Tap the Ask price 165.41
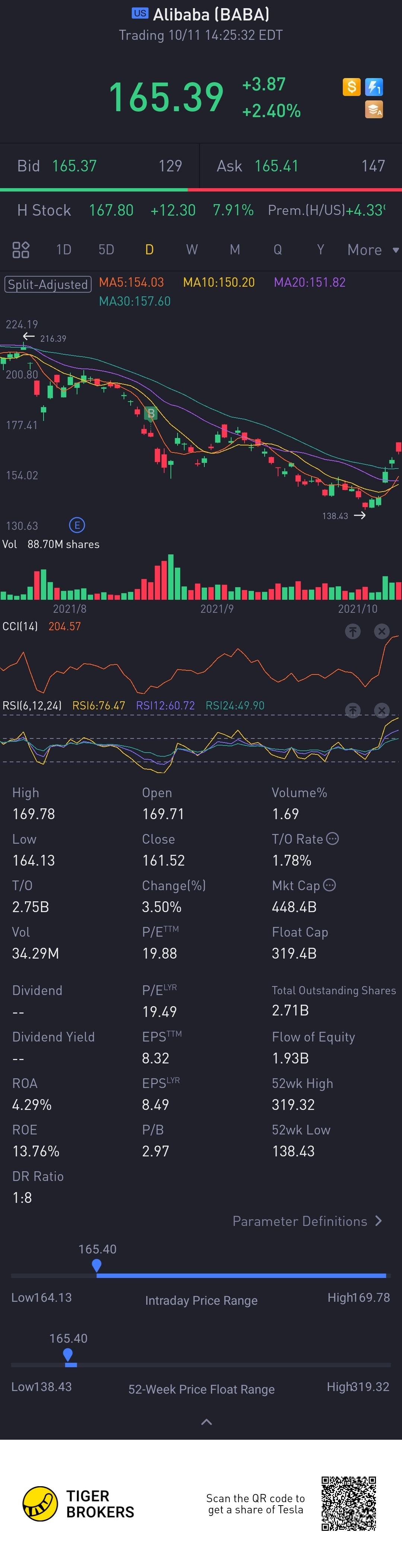The height and width of the screenshot is (1568, 402). 277,166
